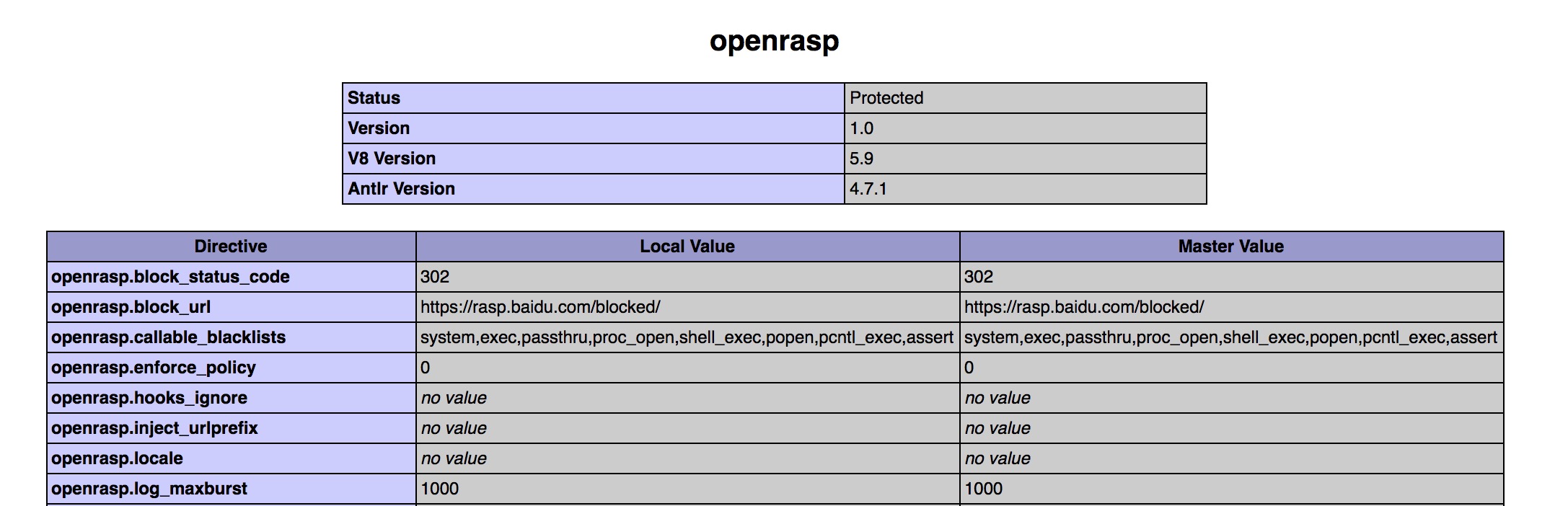This screenshot has height=506, width=1568.
Task: Click the Antlr Version label
Action: click(401, 189)
